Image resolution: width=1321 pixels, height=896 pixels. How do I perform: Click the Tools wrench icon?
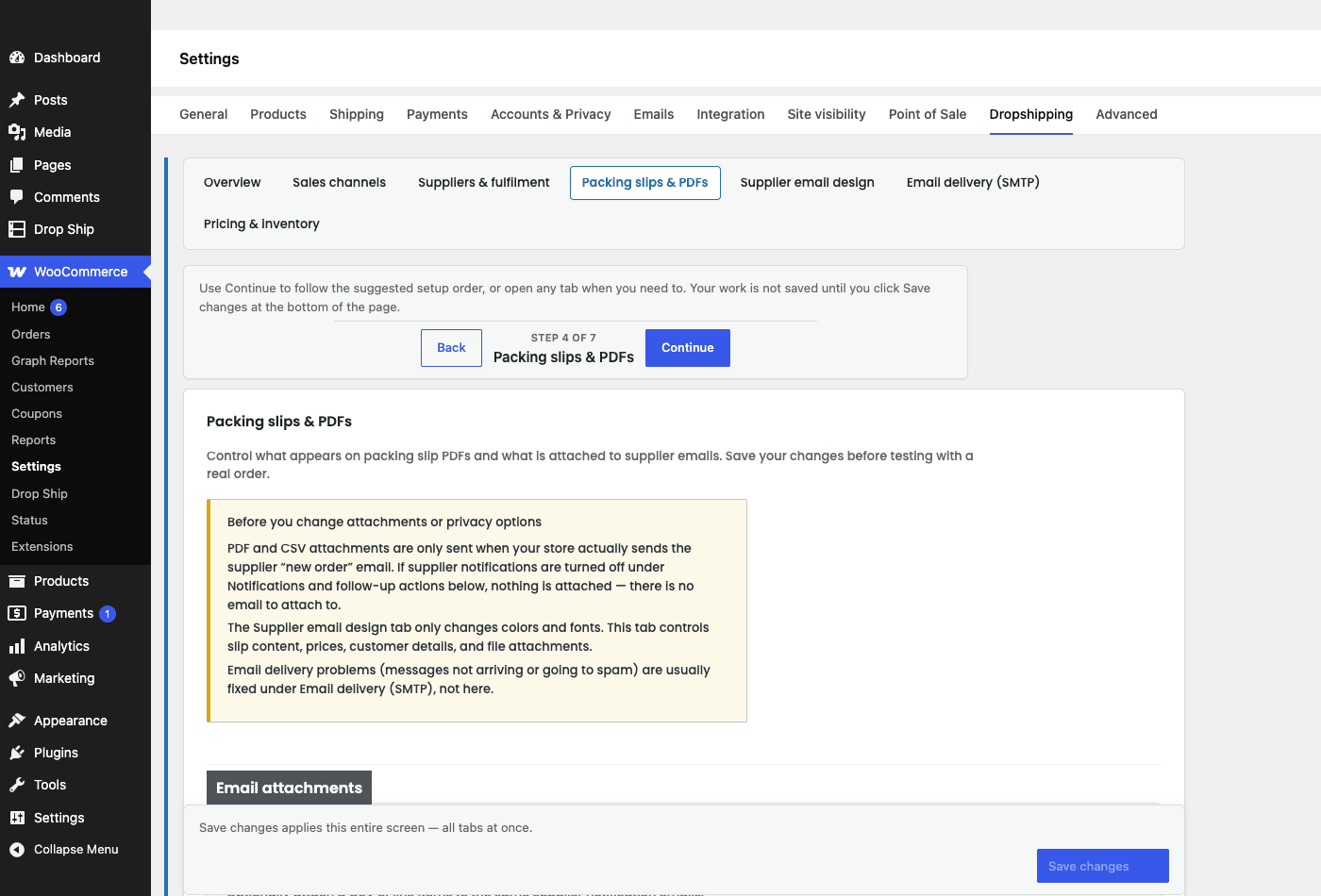[x=17, y=785]
